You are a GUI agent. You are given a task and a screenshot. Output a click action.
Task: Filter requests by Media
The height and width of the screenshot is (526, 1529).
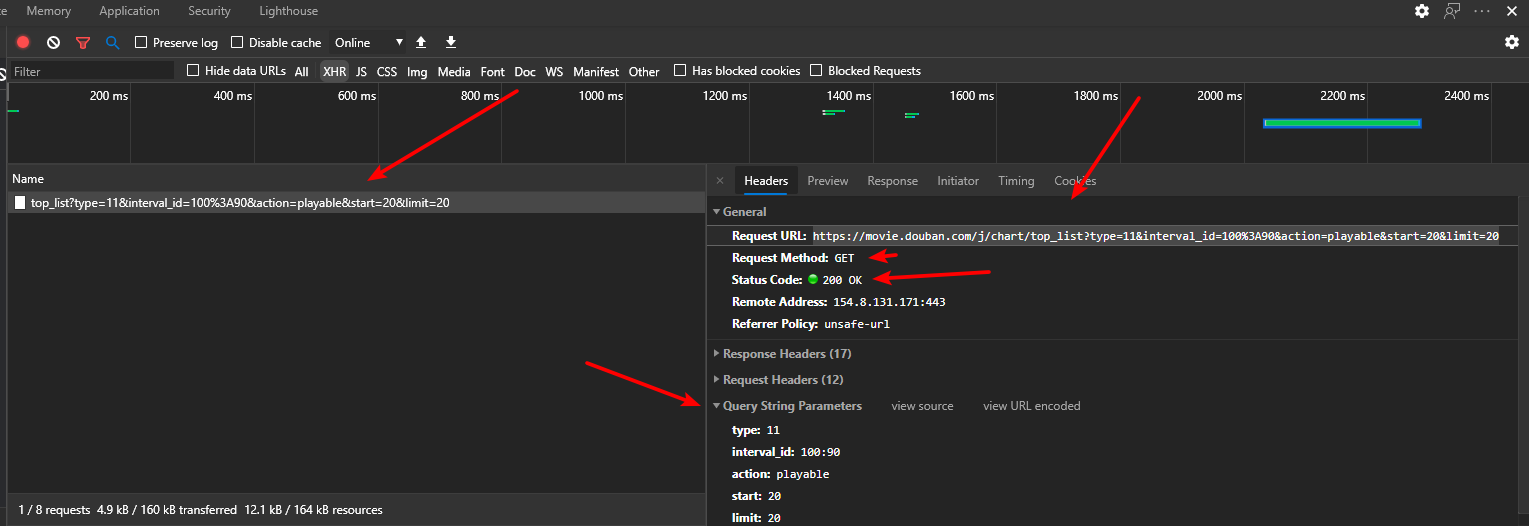[454, 72]
